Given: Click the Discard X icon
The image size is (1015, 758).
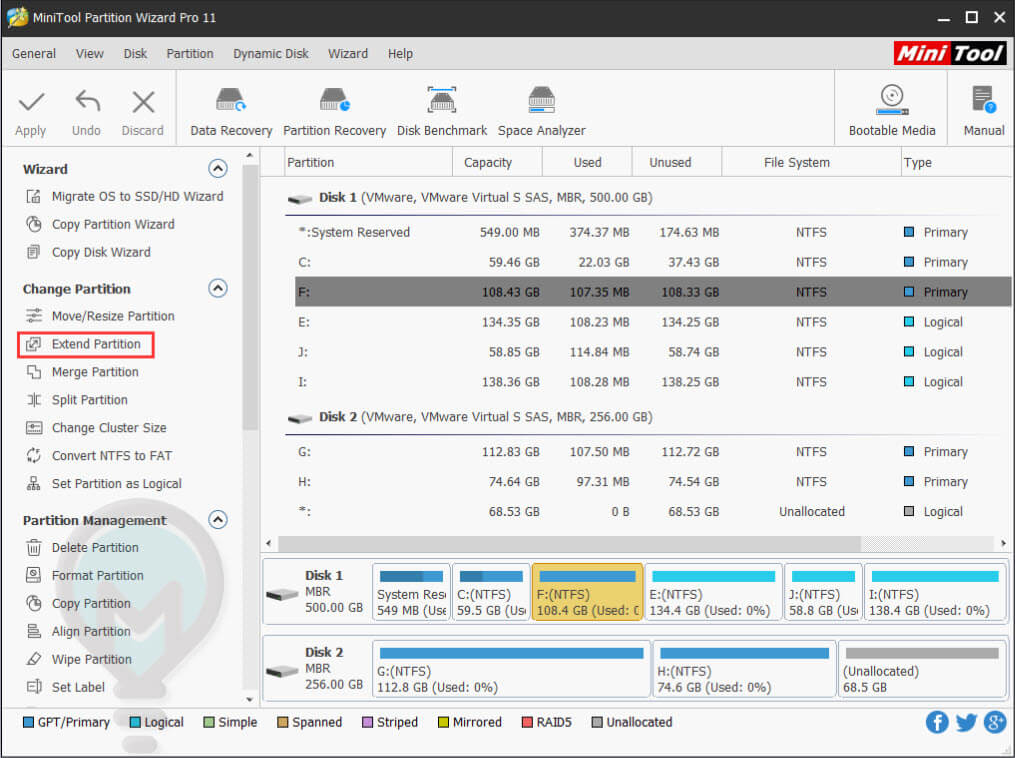Looking at the screenshot, I should pyautogui.click(x=143, y=102).
